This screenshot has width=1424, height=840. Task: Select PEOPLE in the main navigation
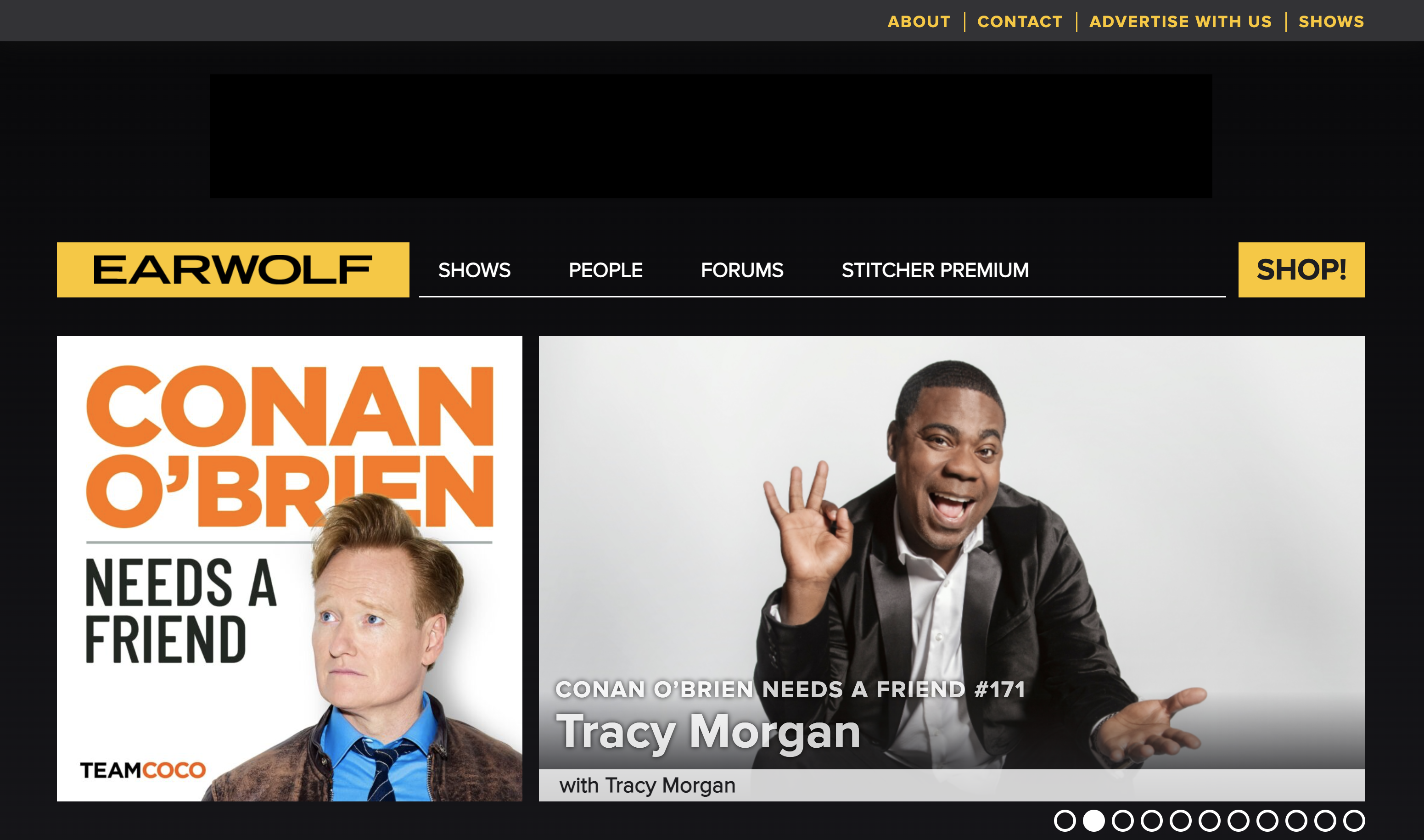[605, 270]
